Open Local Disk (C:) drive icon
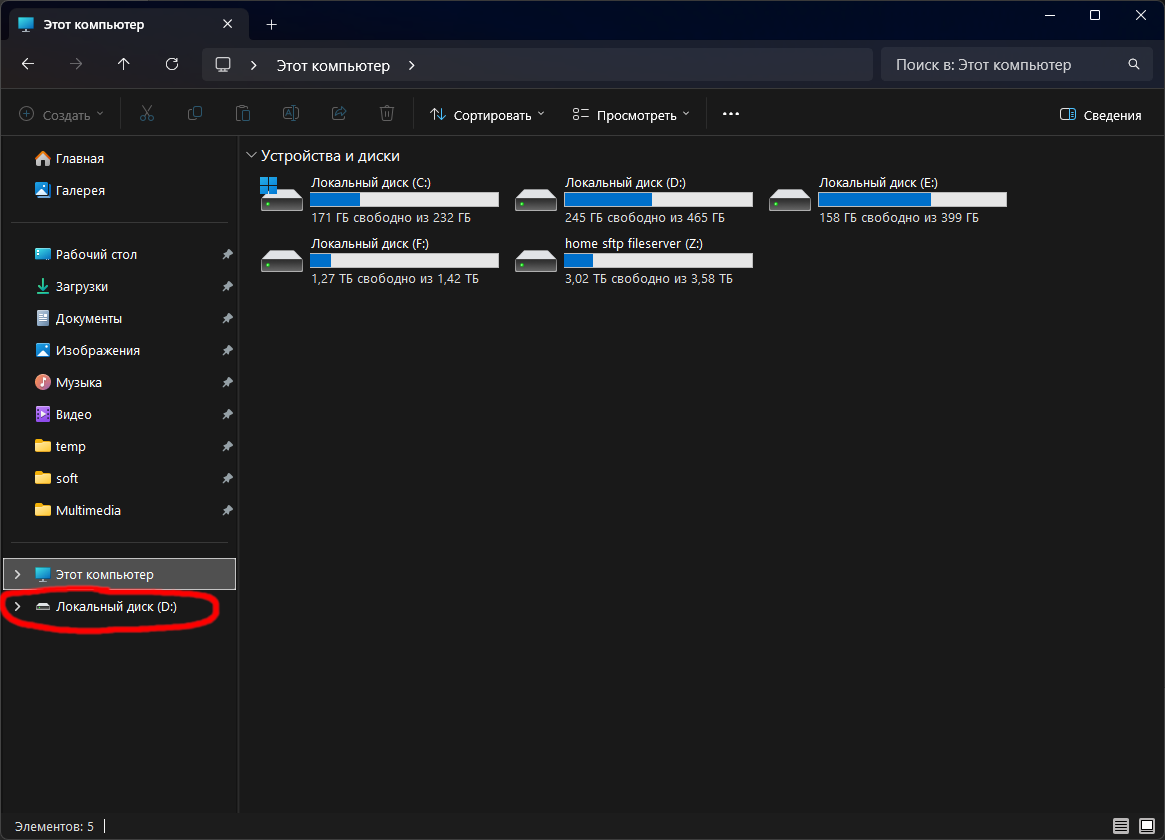The image size is (1165, 840). pos(281,195)
